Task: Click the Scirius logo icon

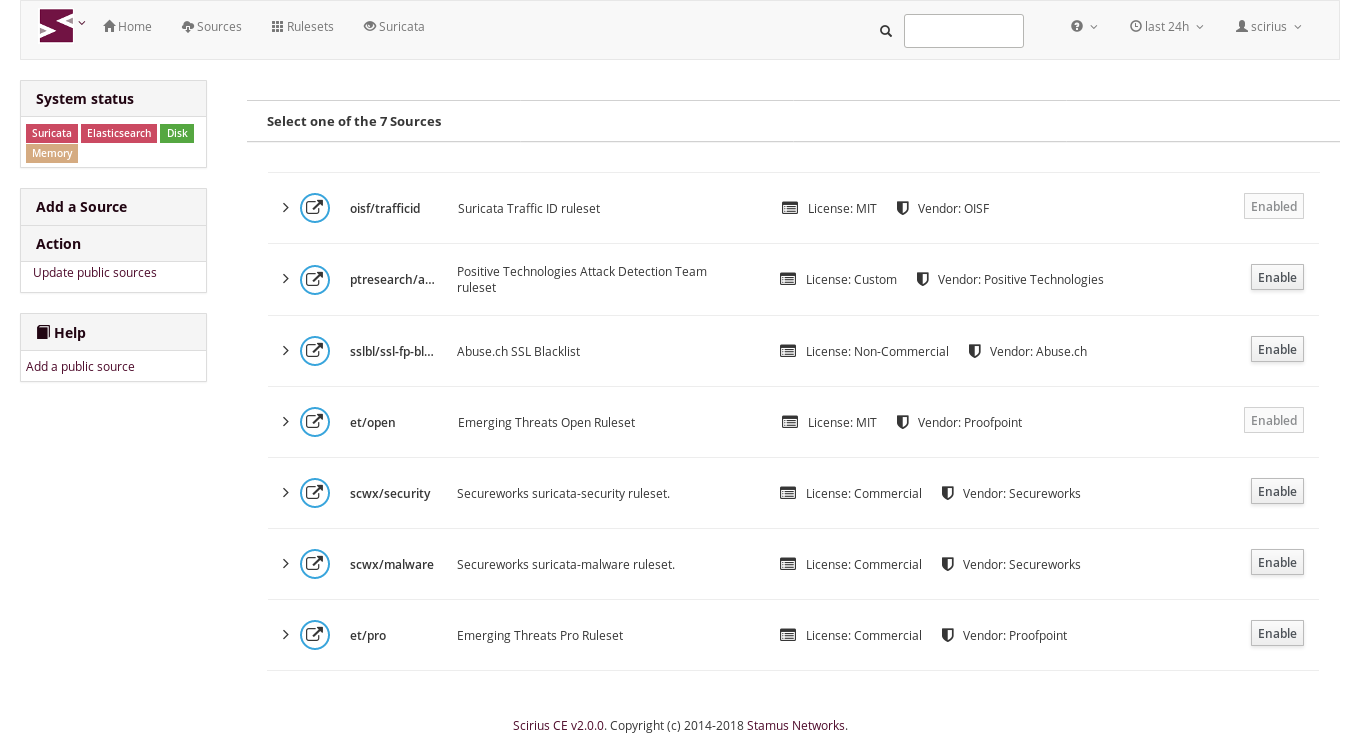Action: pos(56,26)
